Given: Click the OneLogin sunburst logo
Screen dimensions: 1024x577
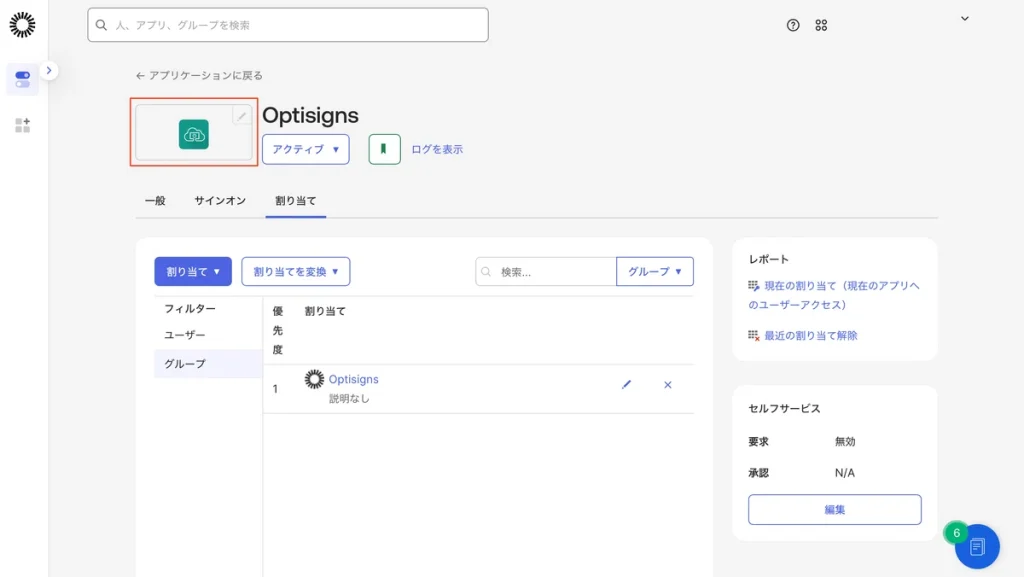Looking at the screenshot, I should pos(22,25).
